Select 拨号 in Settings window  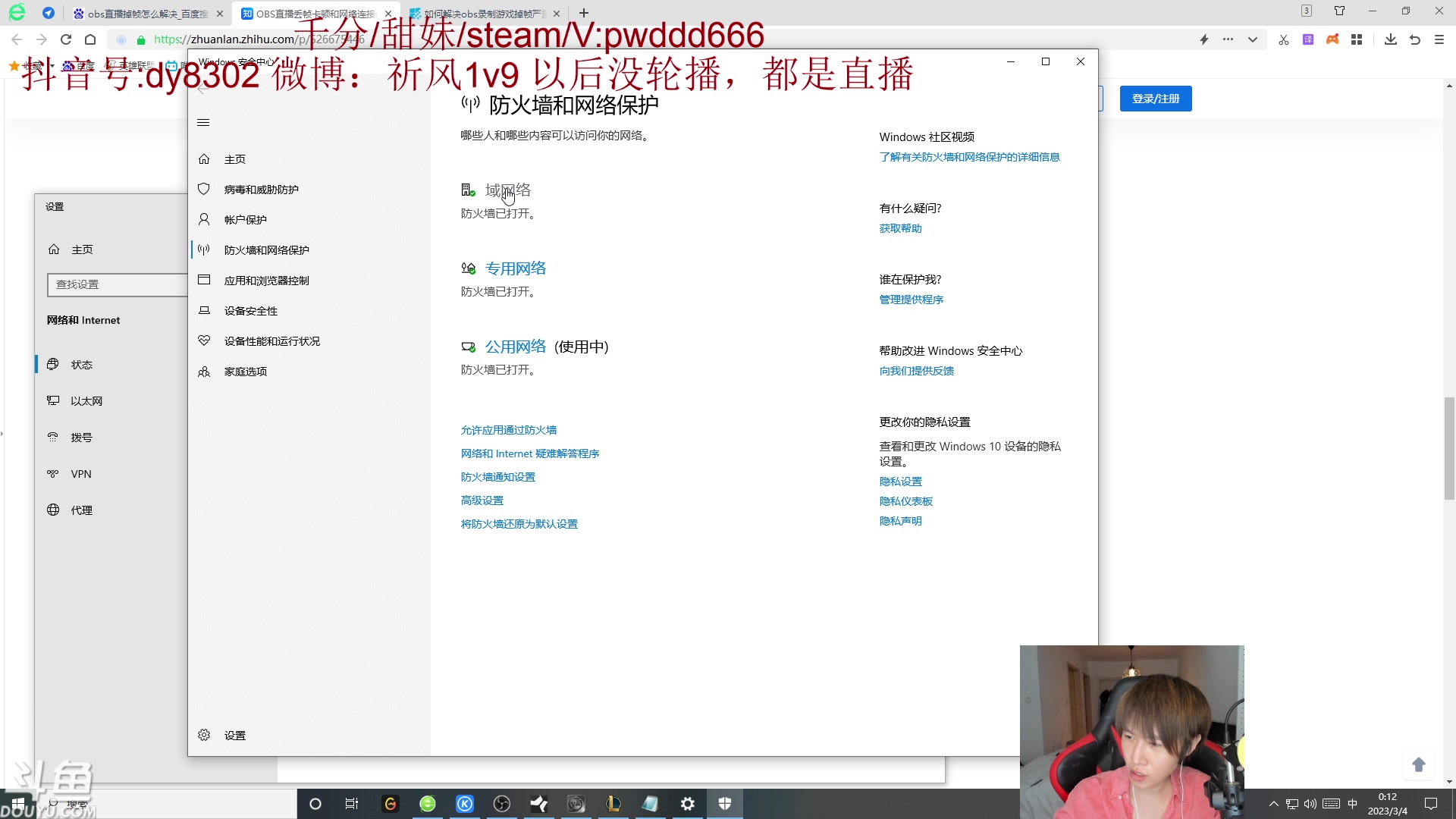click(x=82, y=438)
